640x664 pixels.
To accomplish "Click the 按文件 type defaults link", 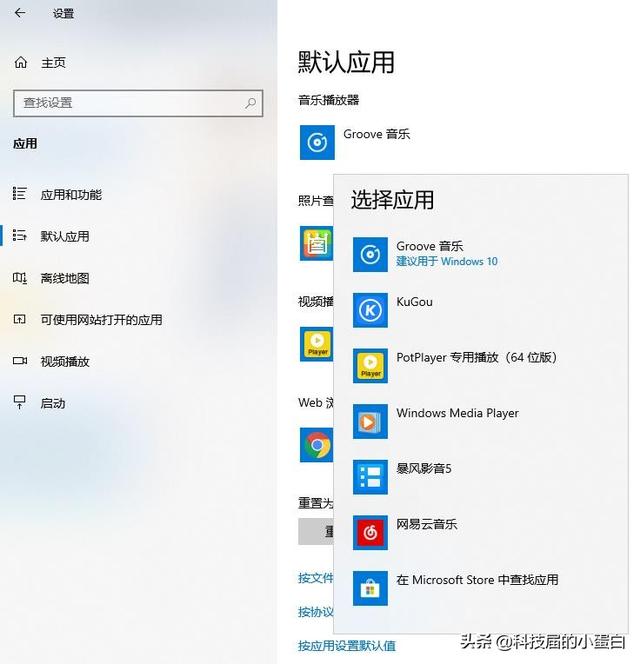I will pyautogui.click(x=316, y=578).
